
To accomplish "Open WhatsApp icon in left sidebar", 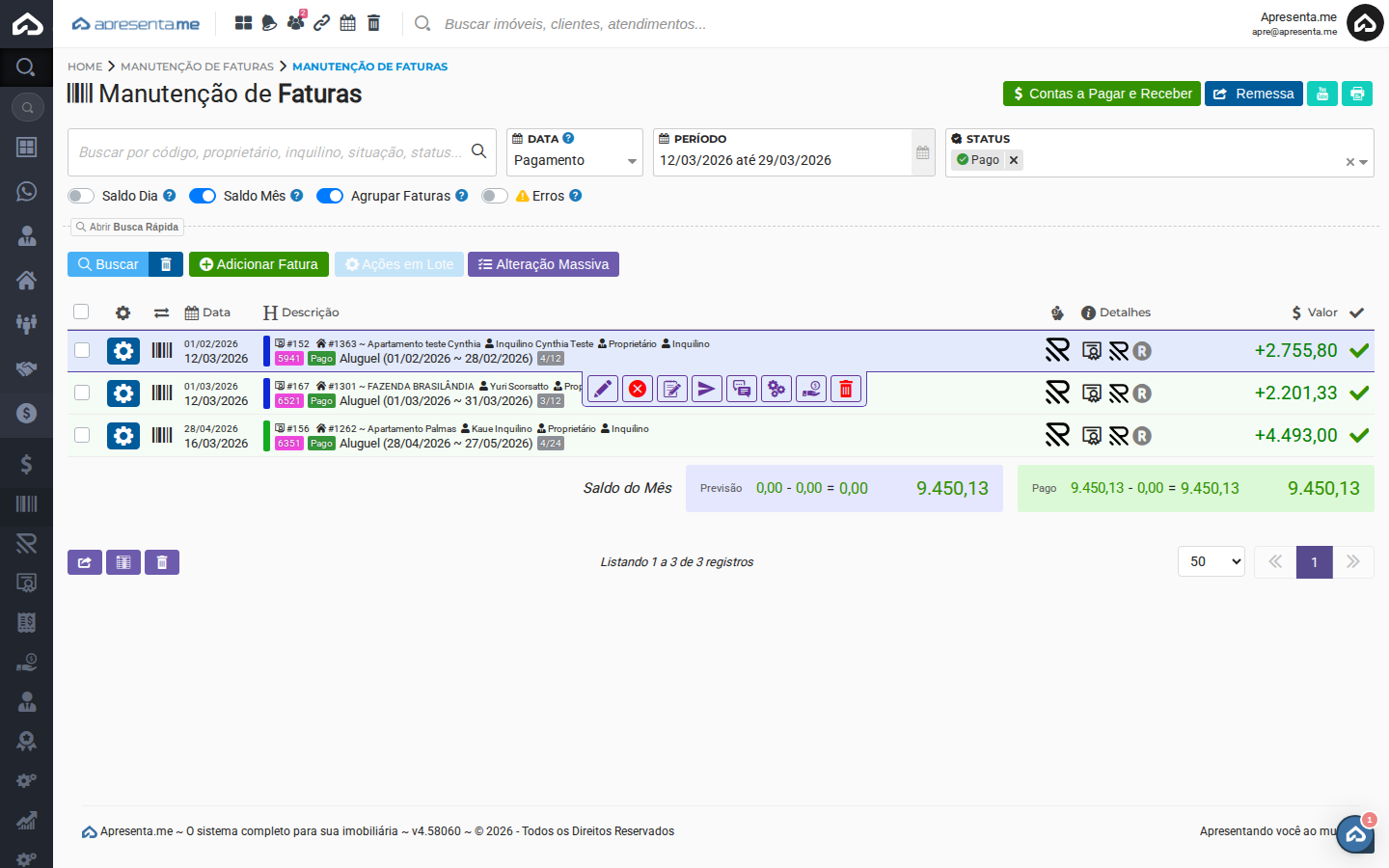I will click(x=26, y=191).
